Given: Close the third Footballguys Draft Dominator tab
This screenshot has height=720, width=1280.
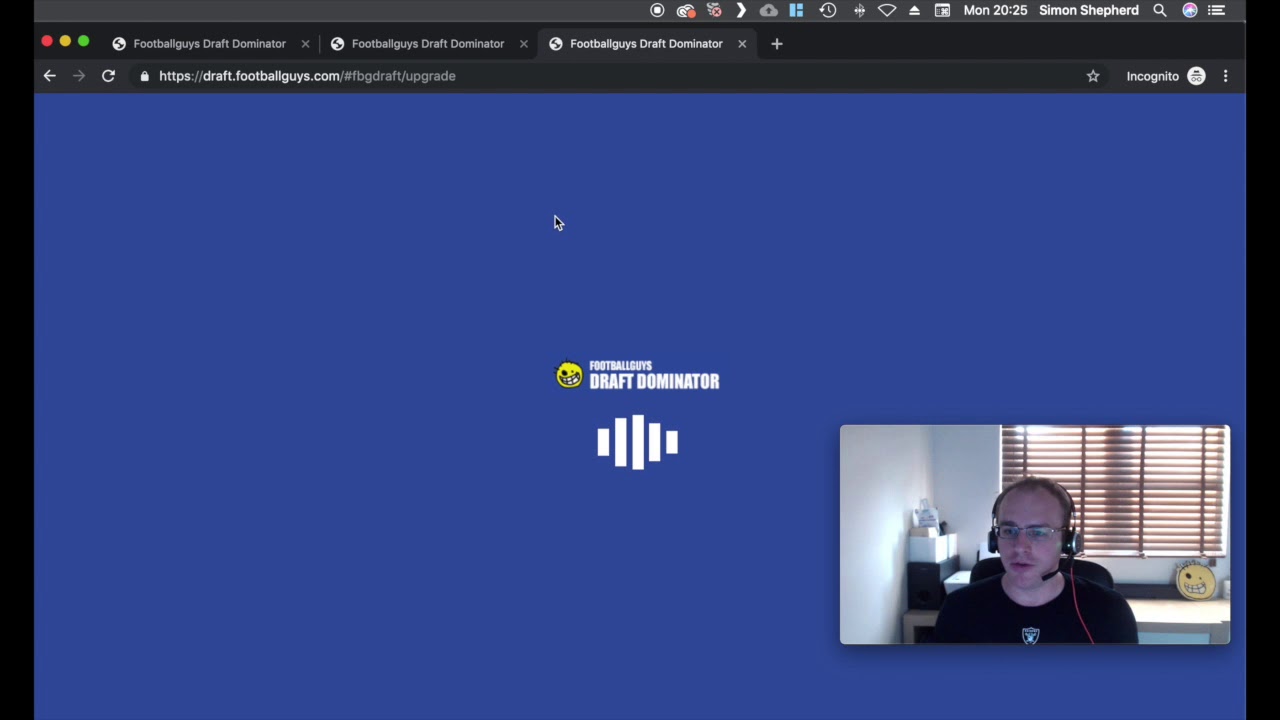Looking at the screenshot, I should click(742, 44).
